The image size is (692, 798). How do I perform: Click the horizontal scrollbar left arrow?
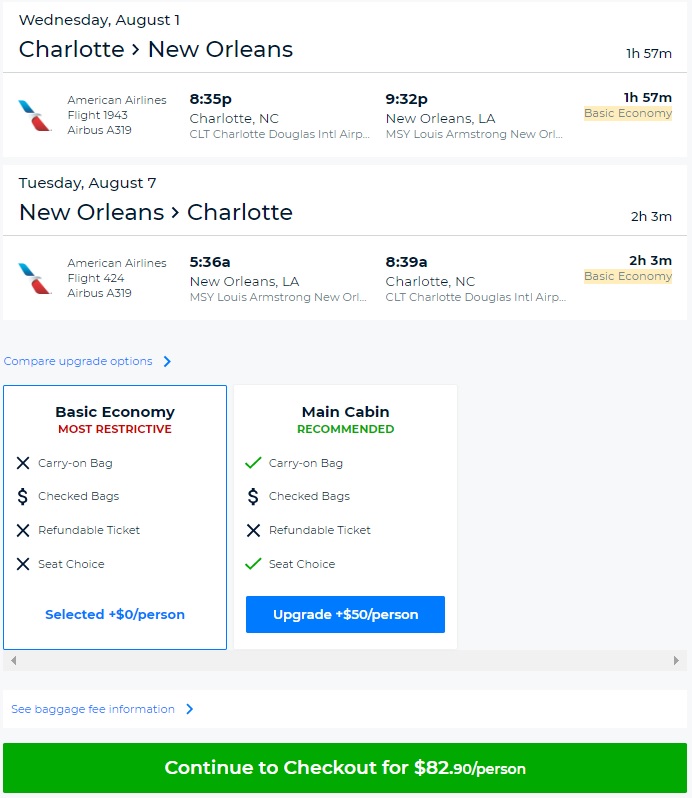[12, 661]
